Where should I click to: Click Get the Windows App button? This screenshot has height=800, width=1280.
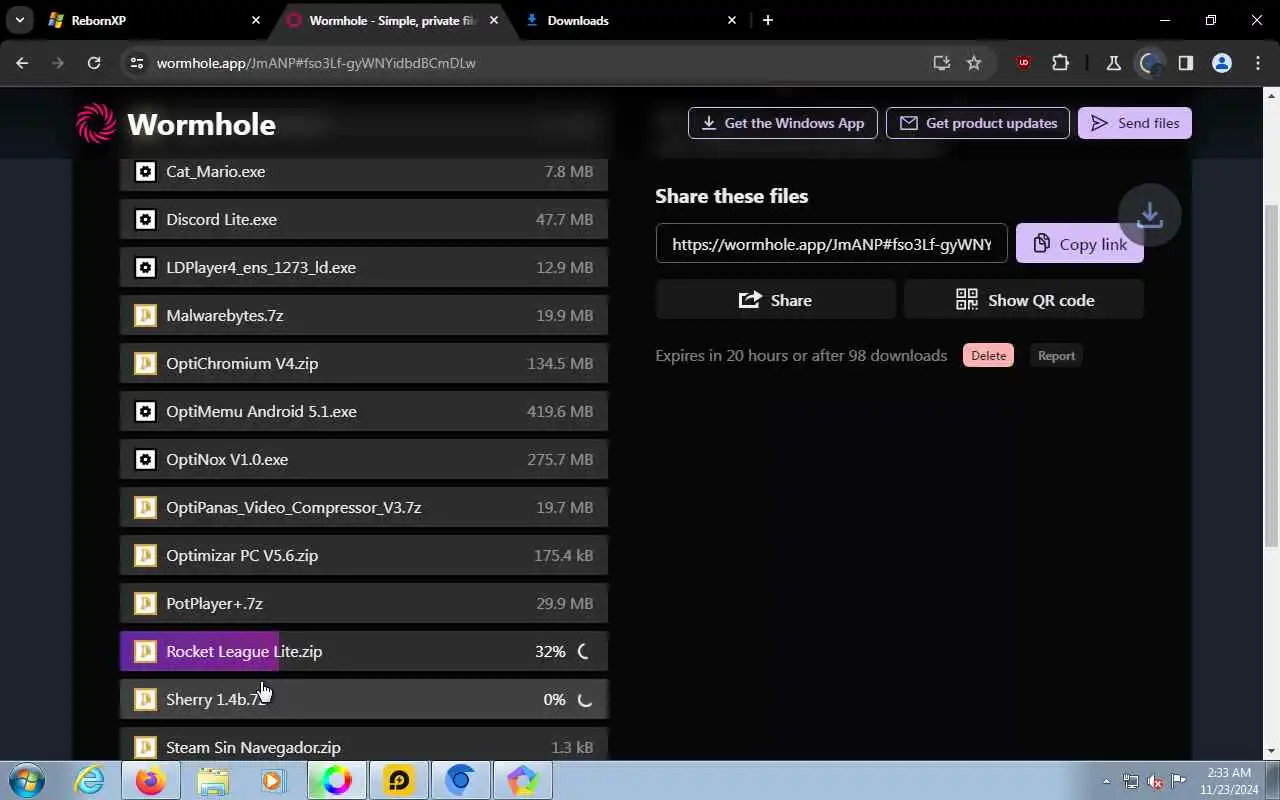[x=783, y=123]
